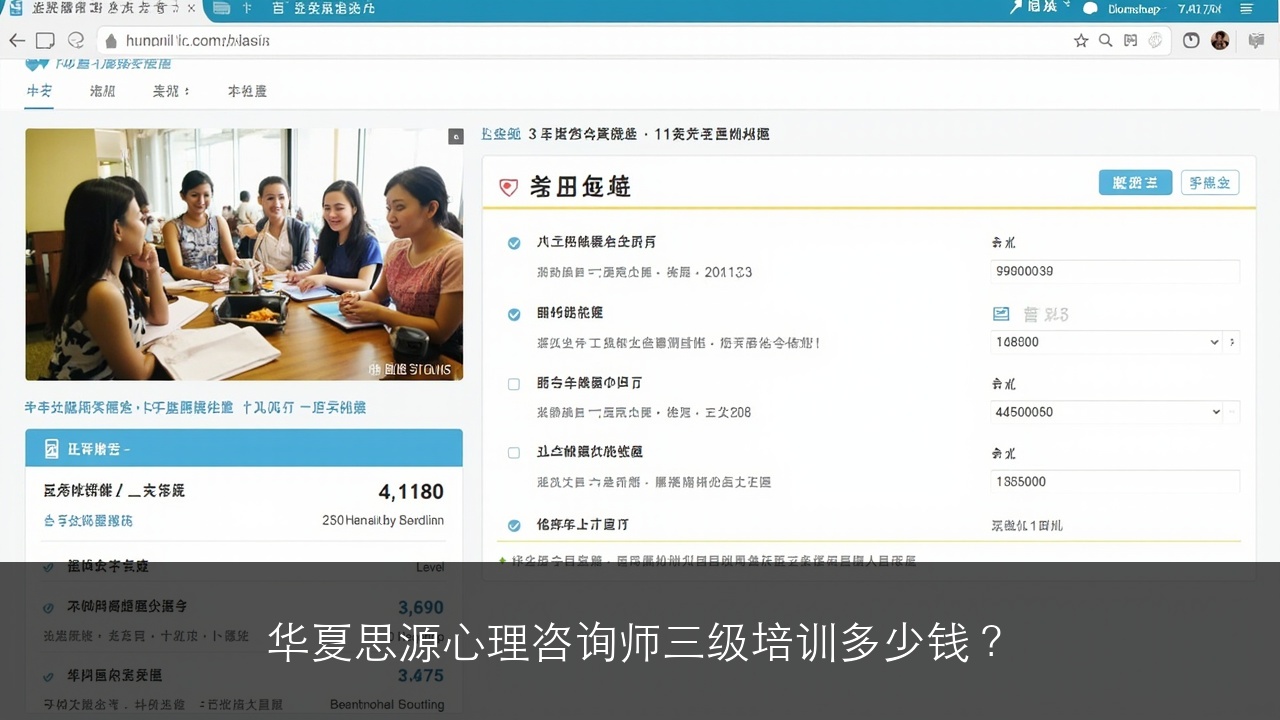Click the 'Beantnohel Soutling' text
Image resolution: width=1280 pixels, height=720 pixels.
[x=387, y=705]
